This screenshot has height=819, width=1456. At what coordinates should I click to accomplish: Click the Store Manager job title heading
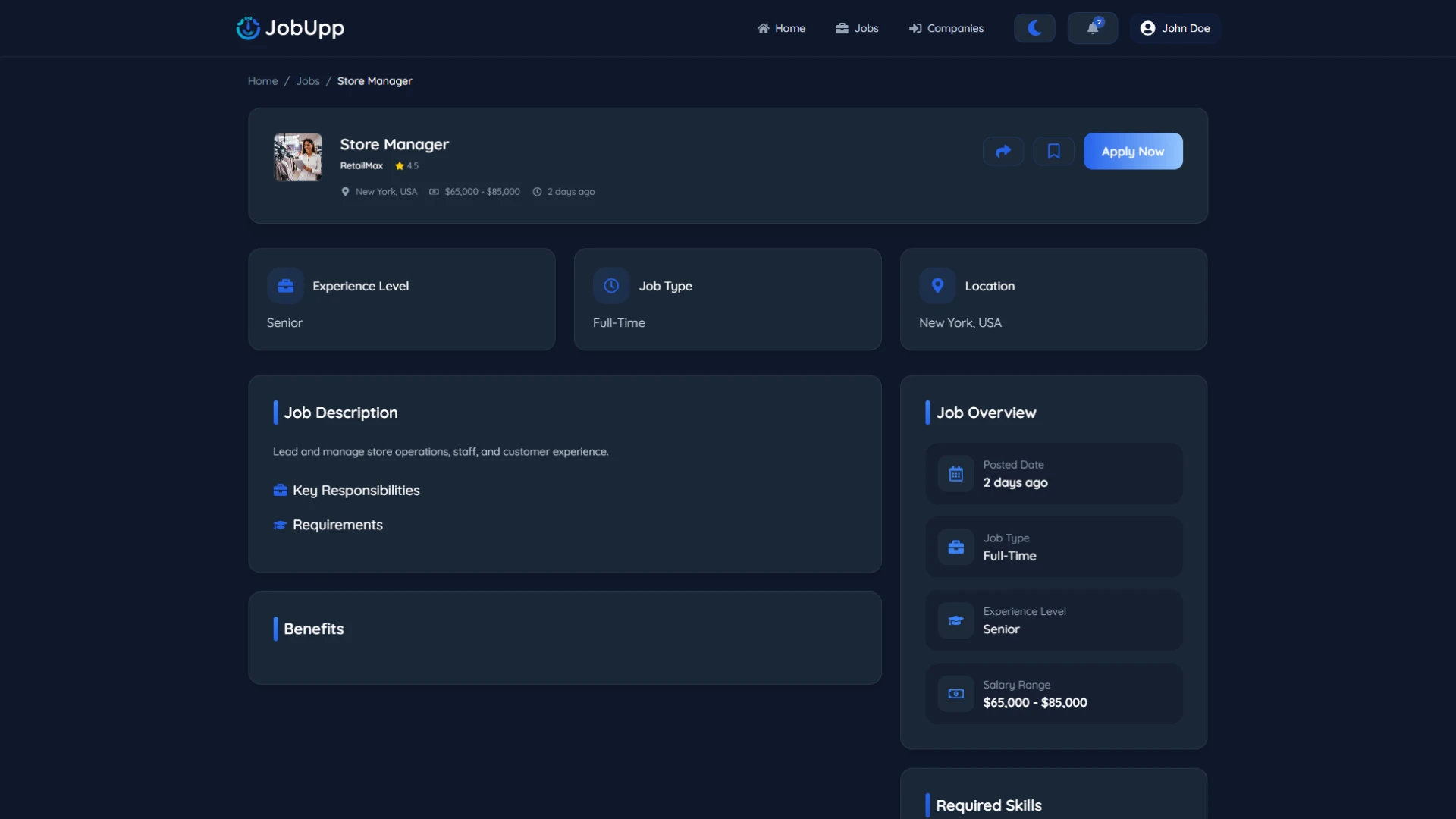pos(394,144)
